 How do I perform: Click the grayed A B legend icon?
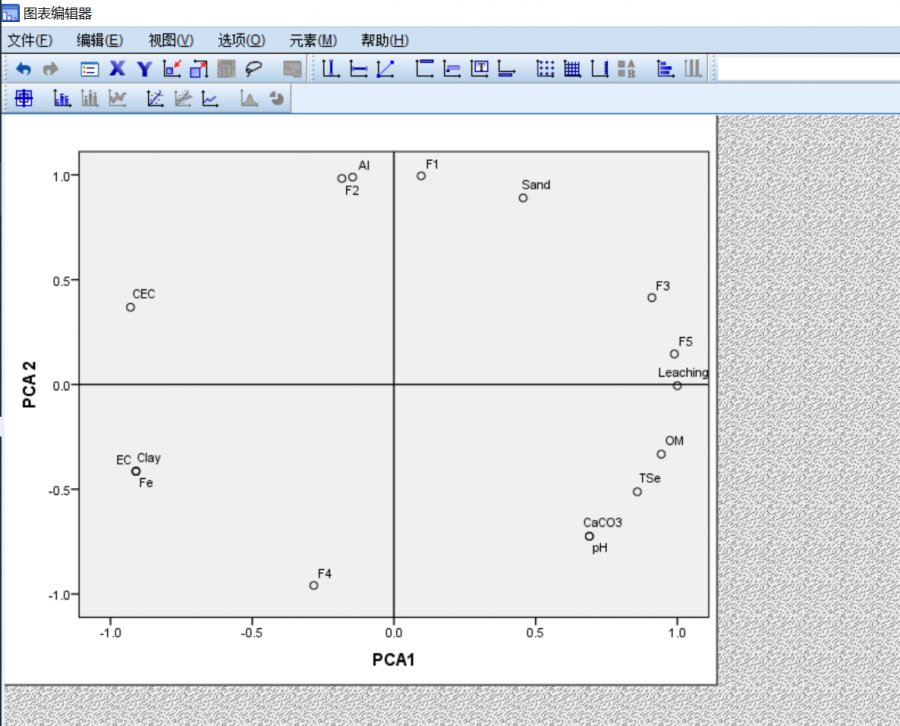pyautogui.click(x=627, y=69)
